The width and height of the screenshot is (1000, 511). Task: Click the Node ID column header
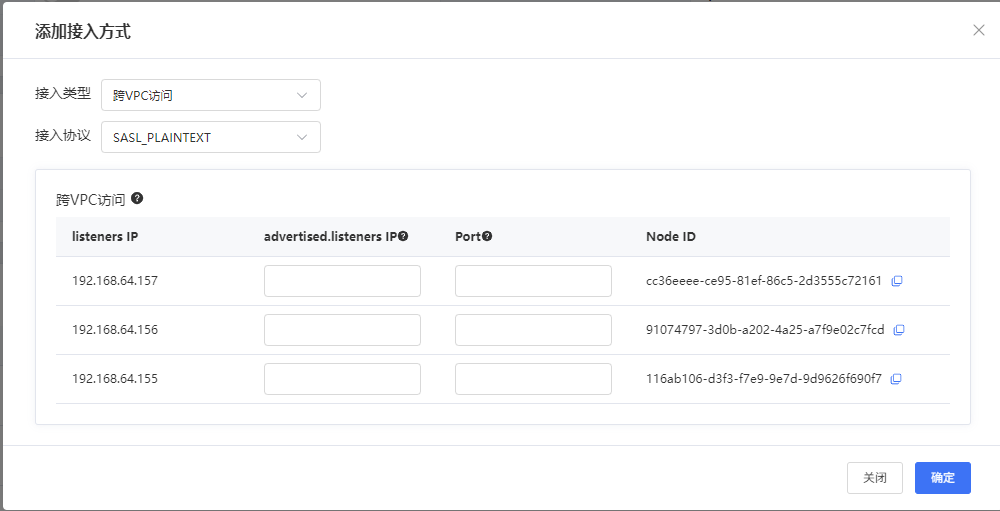pos(671,237)
